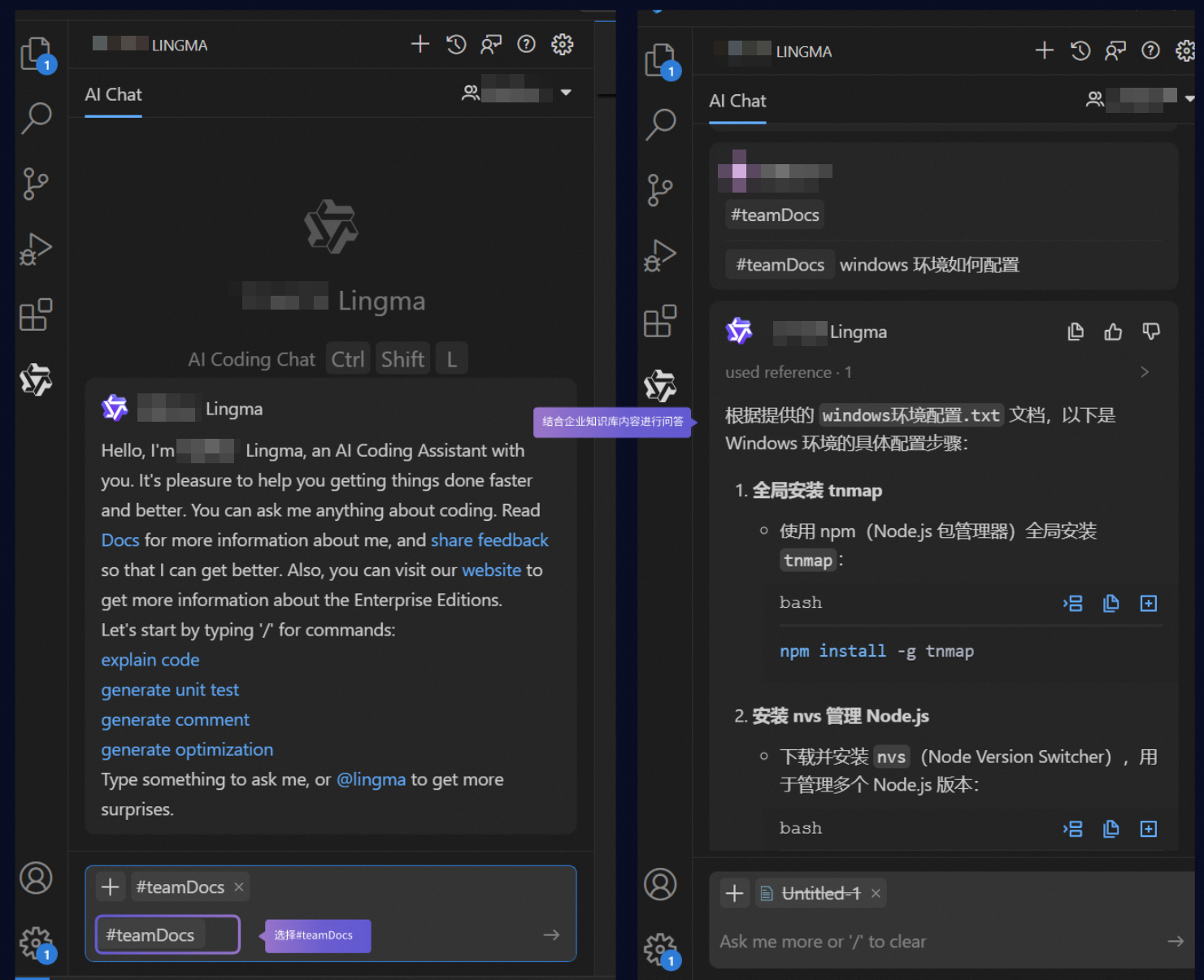1204x980 pixels.
Task: Open Manage gear in right window sidebar
Action: 662,951
